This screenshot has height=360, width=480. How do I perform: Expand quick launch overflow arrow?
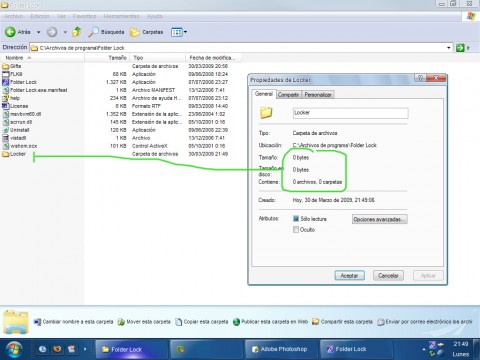pos(85,349)
